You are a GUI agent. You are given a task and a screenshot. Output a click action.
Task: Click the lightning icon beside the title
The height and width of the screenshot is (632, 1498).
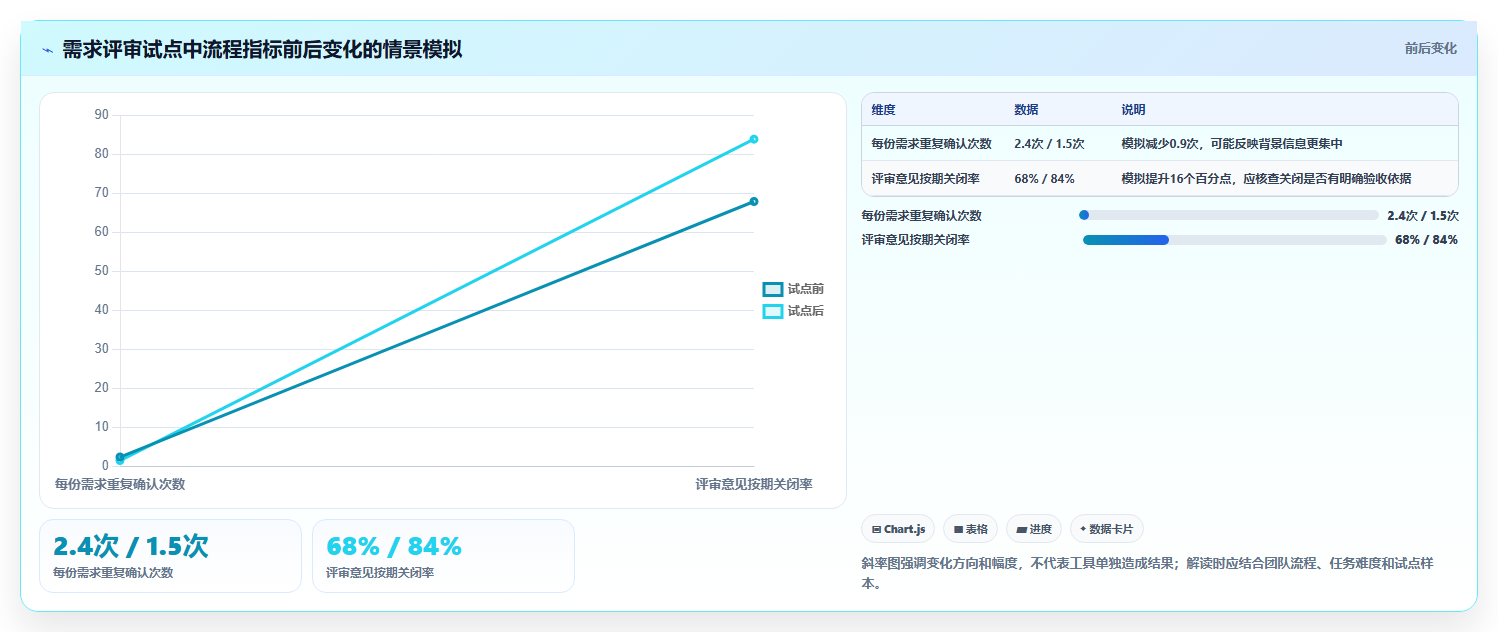pyautogui.click(x=47, y=50)
